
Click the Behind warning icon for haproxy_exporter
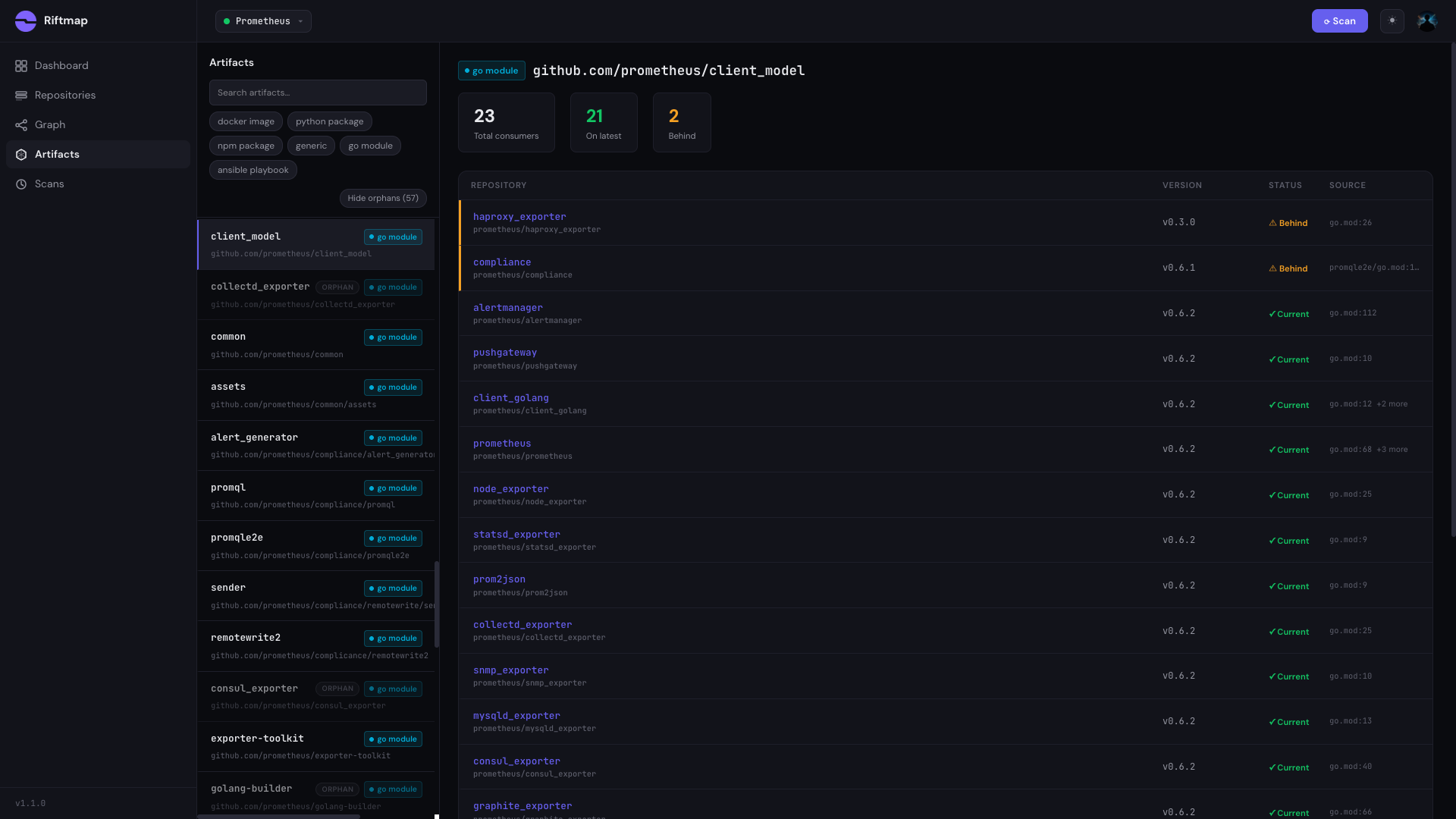pos(1272,223)
